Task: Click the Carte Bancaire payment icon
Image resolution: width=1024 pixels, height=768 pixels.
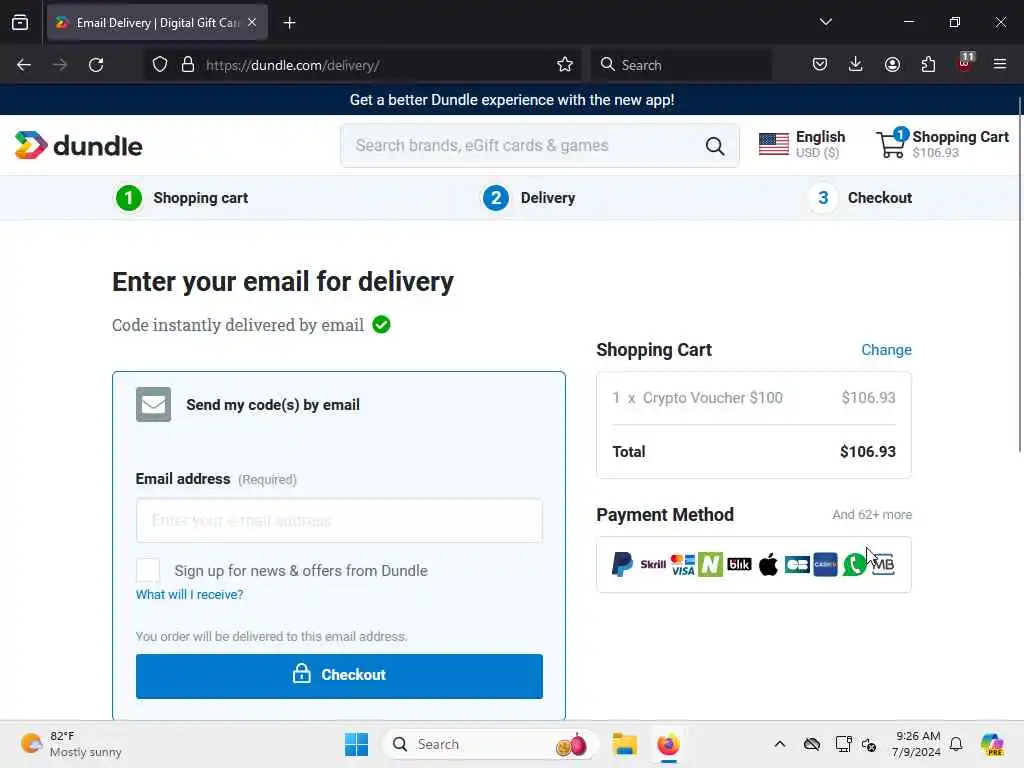Action: click(x=797, y=564)
